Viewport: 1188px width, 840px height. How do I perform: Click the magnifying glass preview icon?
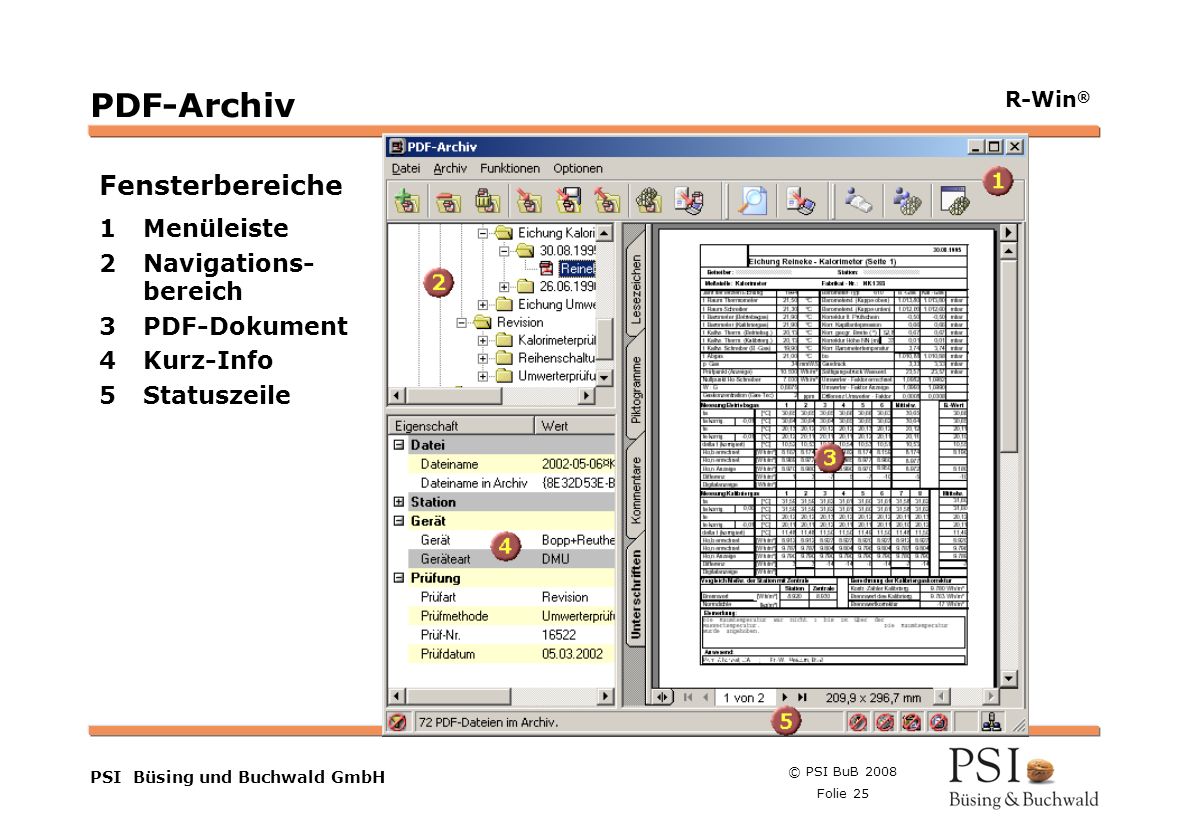coord(752,201)
